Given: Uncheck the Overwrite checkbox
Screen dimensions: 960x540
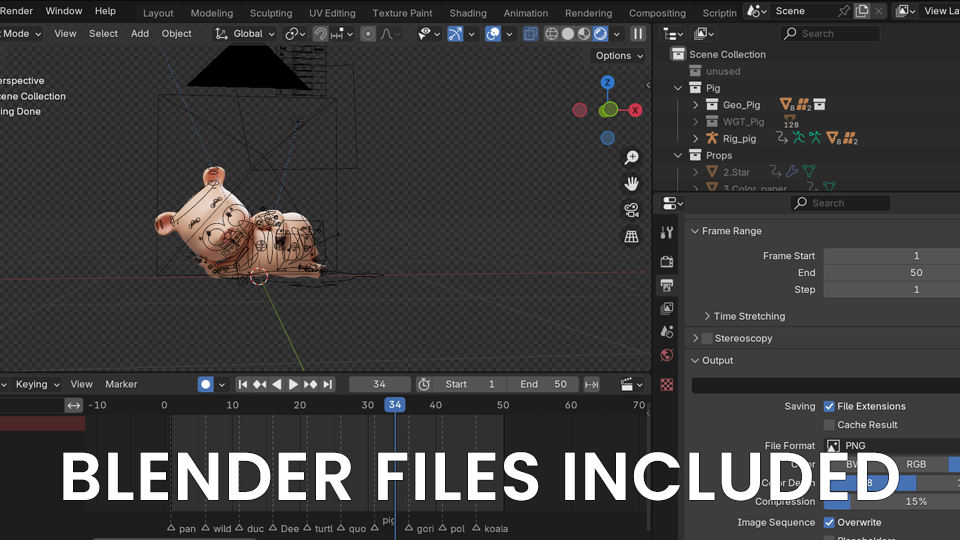Looking at the screenshot, I should coord(829,522).
